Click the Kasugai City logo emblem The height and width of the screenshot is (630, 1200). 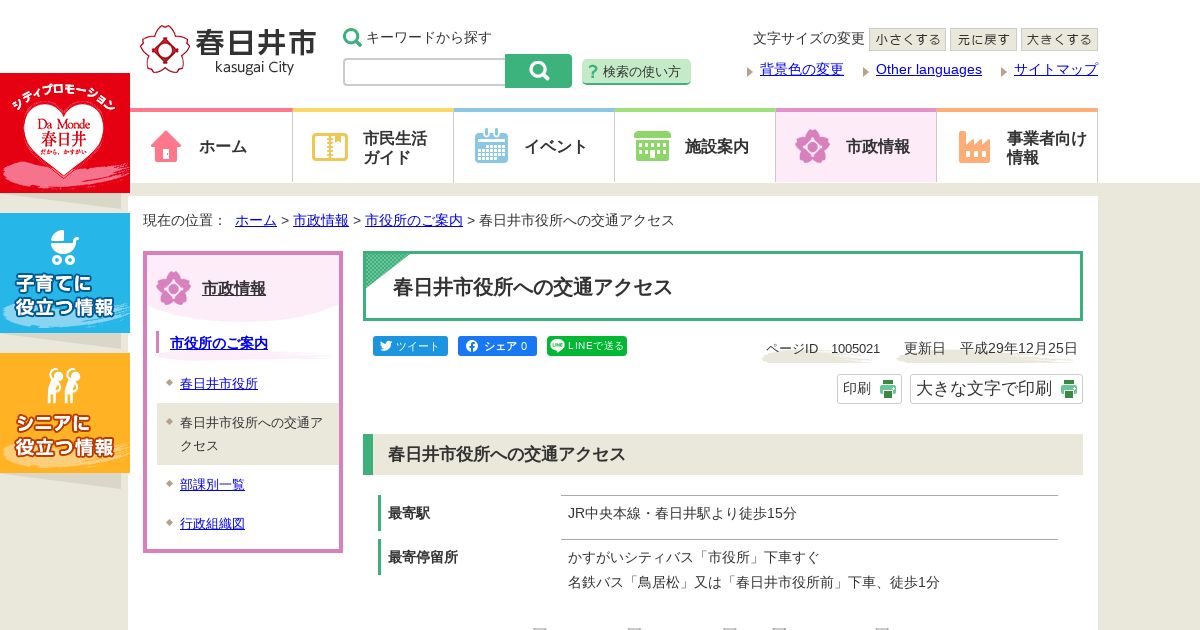click(165, 50)
